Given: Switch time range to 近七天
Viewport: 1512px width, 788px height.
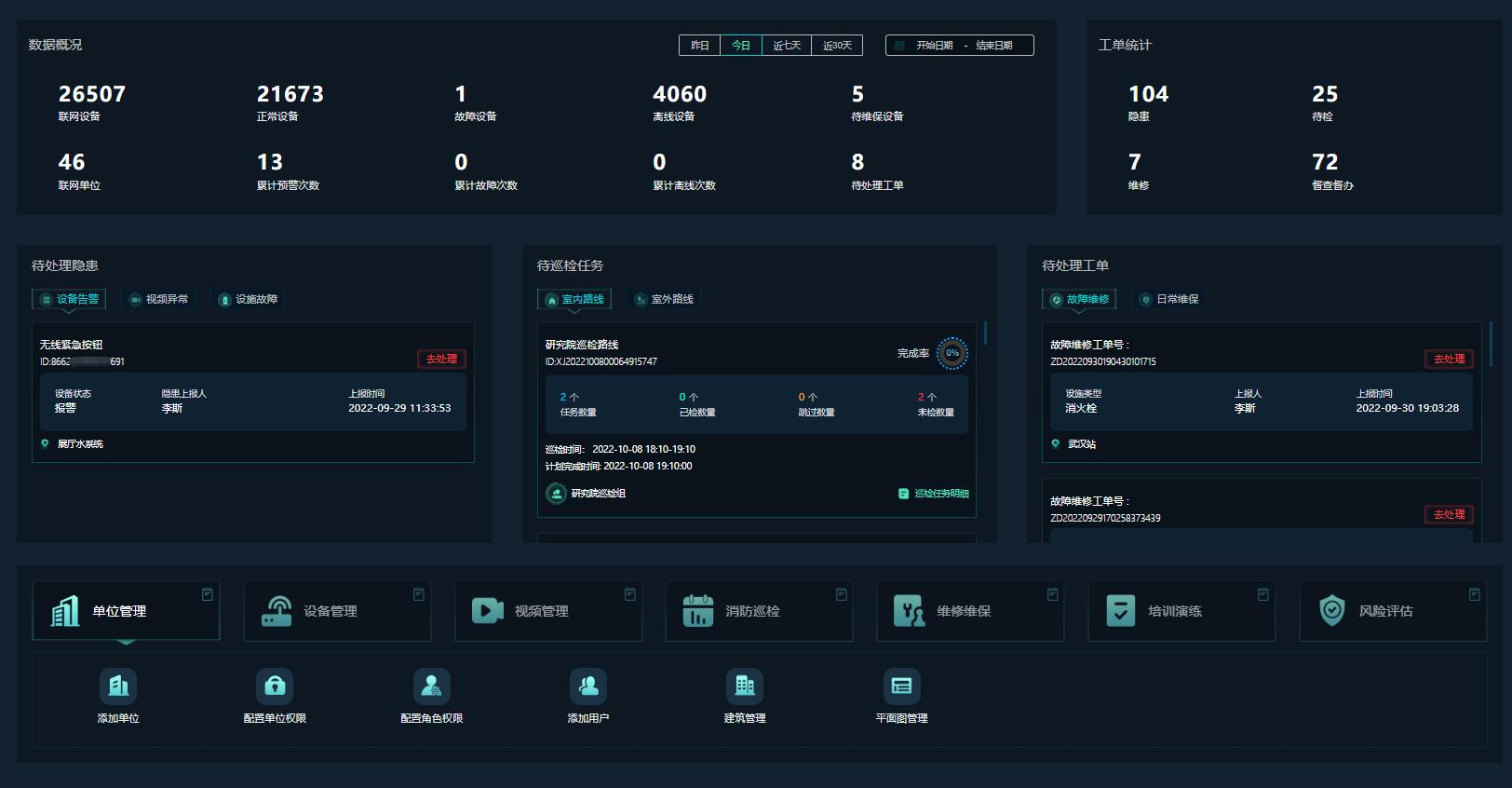Looking at the screenshot, I should click(787, 46).
